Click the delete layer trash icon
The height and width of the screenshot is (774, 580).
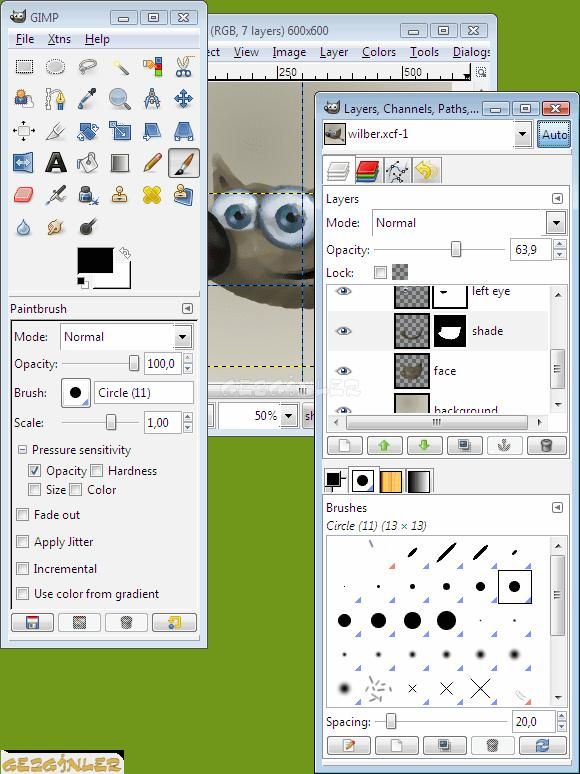tap(546, 446)
